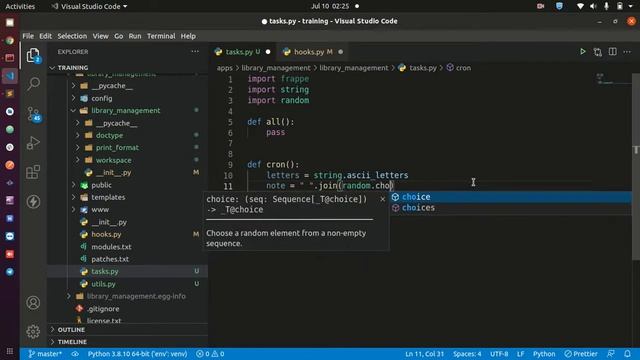Open Activities overview in top bar
This screenshot has width=640, height=360.
click(x=20, y=6)
